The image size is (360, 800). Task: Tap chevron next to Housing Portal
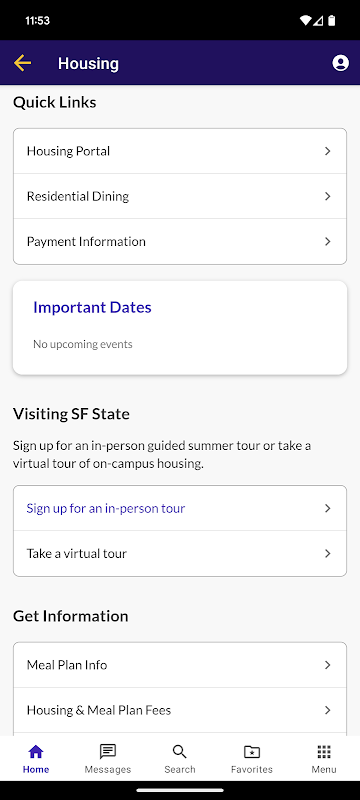328,151
